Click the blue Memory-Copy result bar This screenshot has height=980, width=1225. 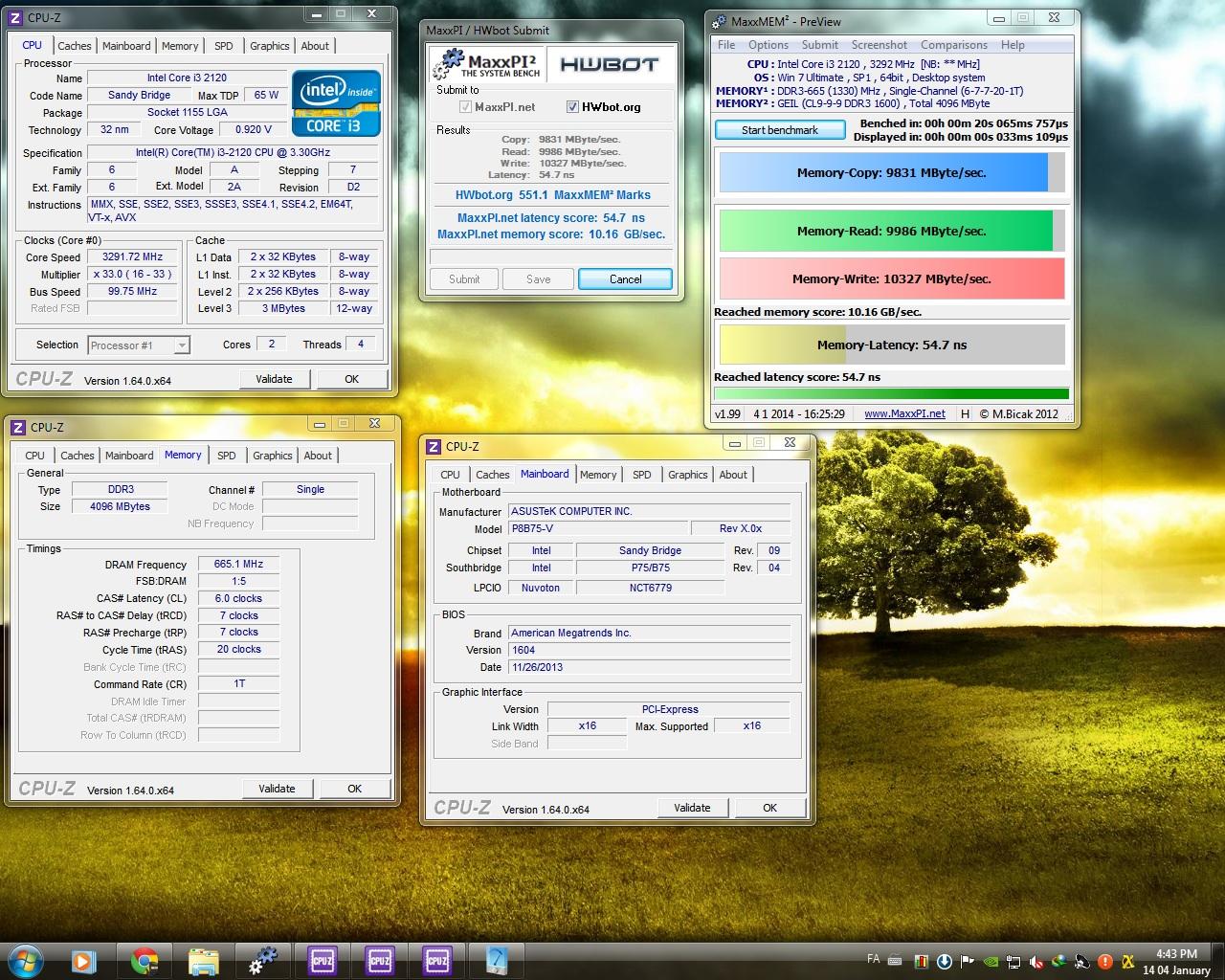pos(892,173)
